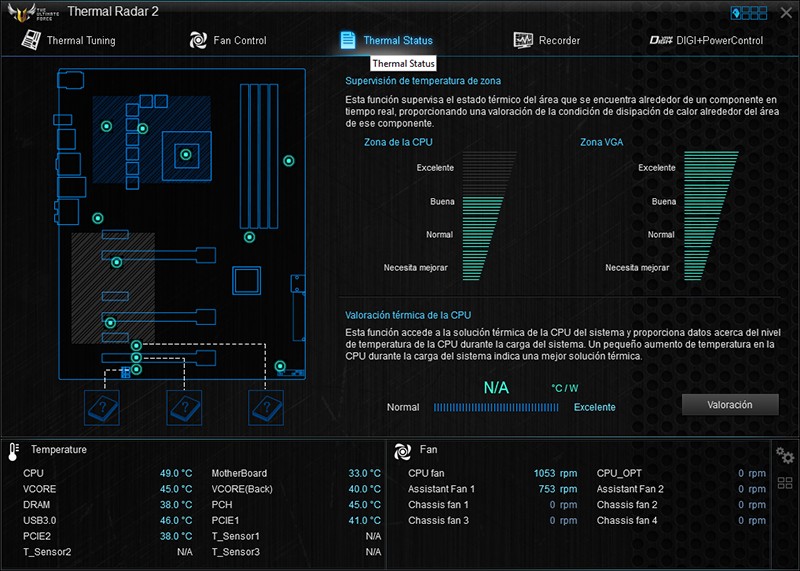The height and width of the screenshot is (571, 800).
Task: Click the Assistant Fan 1 753 rpm reading
Action: (558, 489)
